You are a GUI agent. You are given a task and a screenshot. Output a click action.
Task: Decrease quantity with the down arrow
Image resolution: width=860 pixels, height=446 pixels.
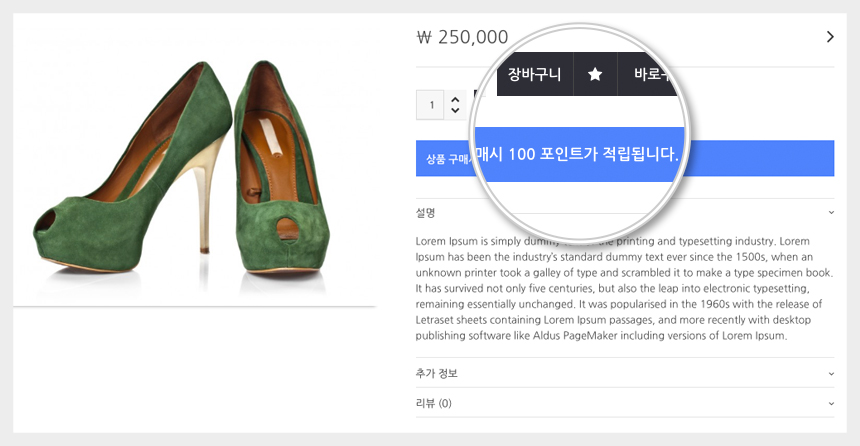tap(455, 110)
